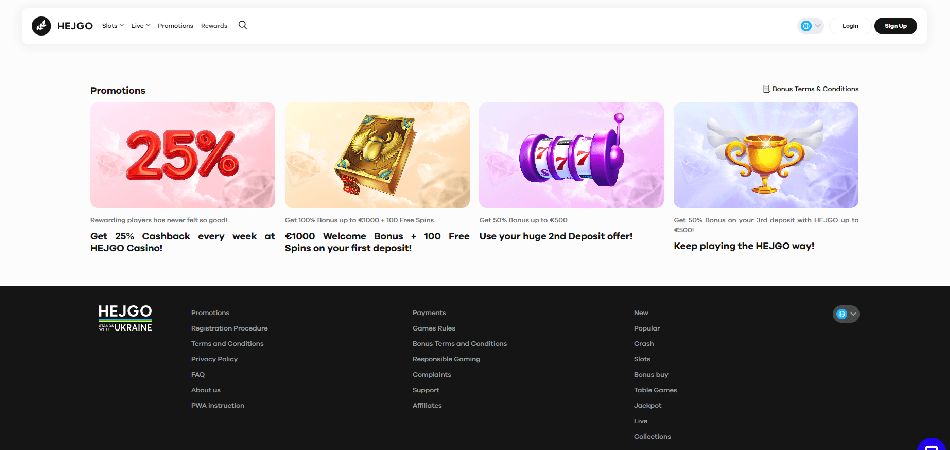Open Jackpot footer link
Viewport: 950px width, 450px height.
648,406
